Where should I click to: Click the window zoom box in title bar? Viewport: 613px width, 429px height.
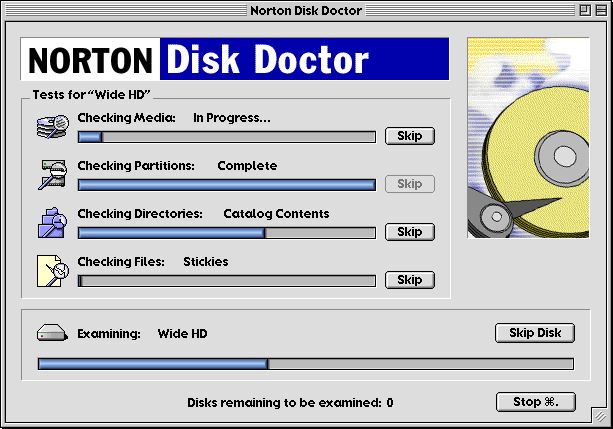(585, 11)
